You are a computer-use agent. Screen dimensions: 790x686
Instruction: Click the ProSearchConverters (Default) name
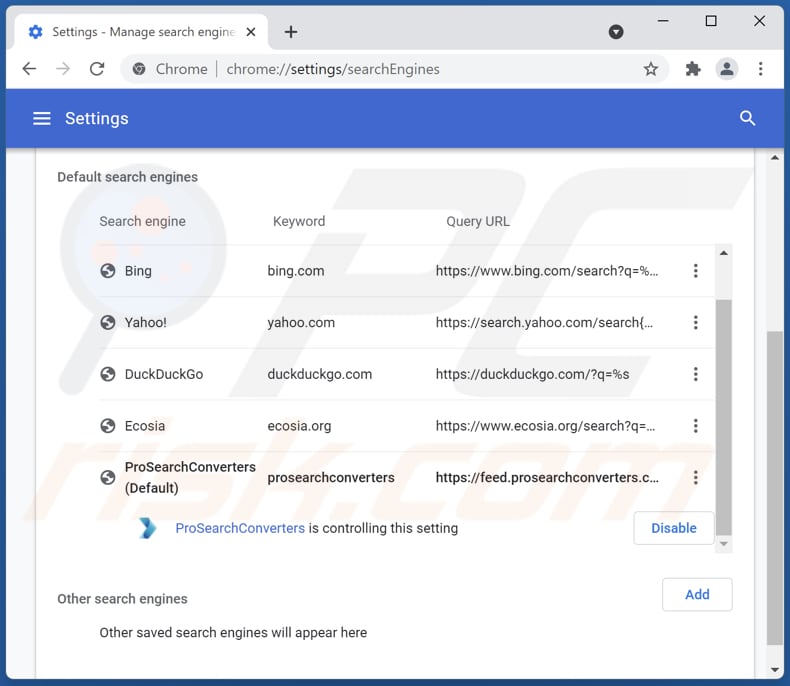pos(190,477)
